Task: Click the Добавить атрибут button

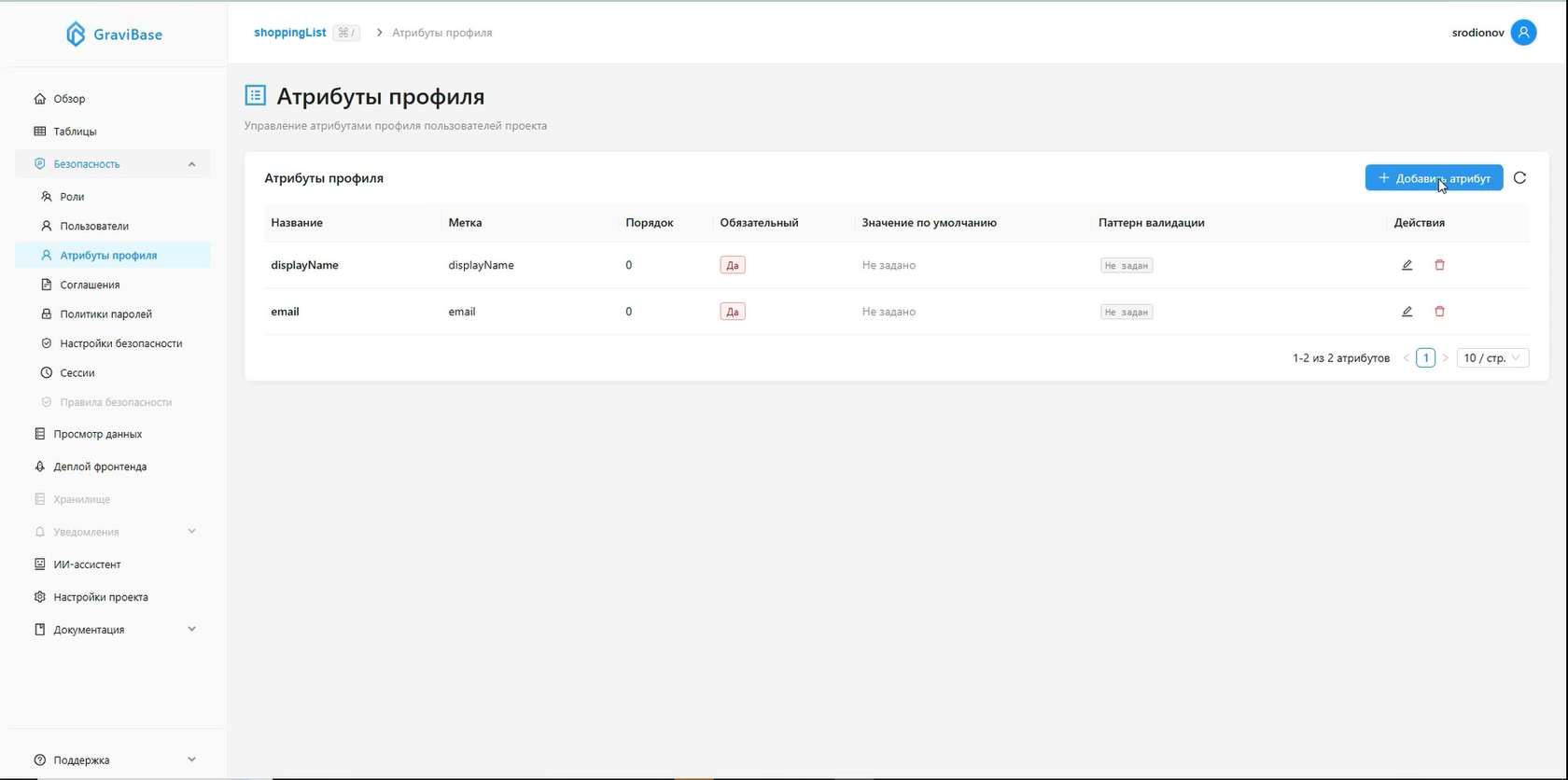Action: tap(1434, 178)
